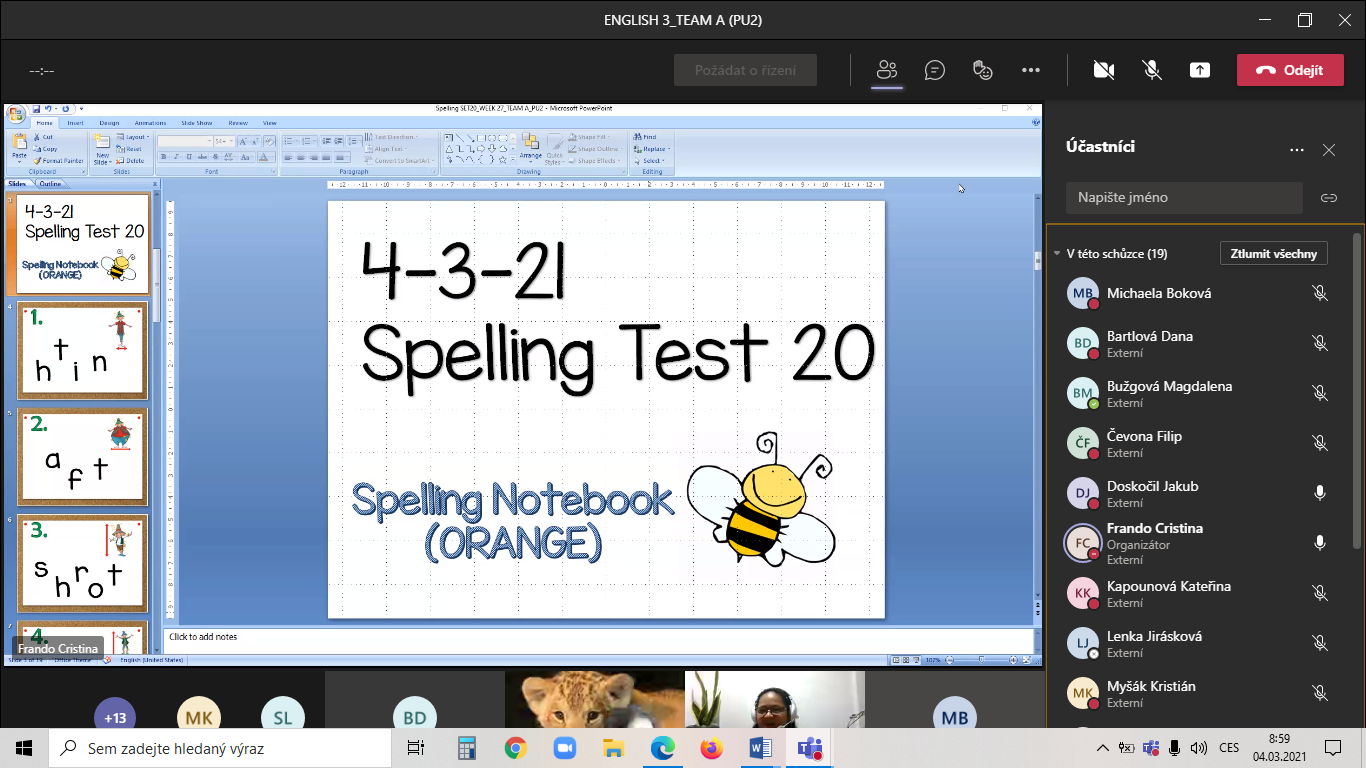Open the more actions ellipsis in toolbar
Viewport: 1366px width, 768px height.
tap(1031, 70)
